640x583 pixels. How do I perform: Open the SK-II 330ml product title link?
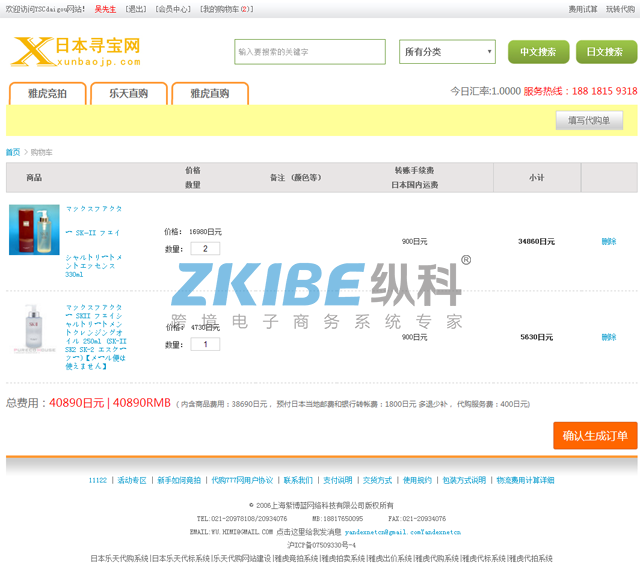point(93,241)
